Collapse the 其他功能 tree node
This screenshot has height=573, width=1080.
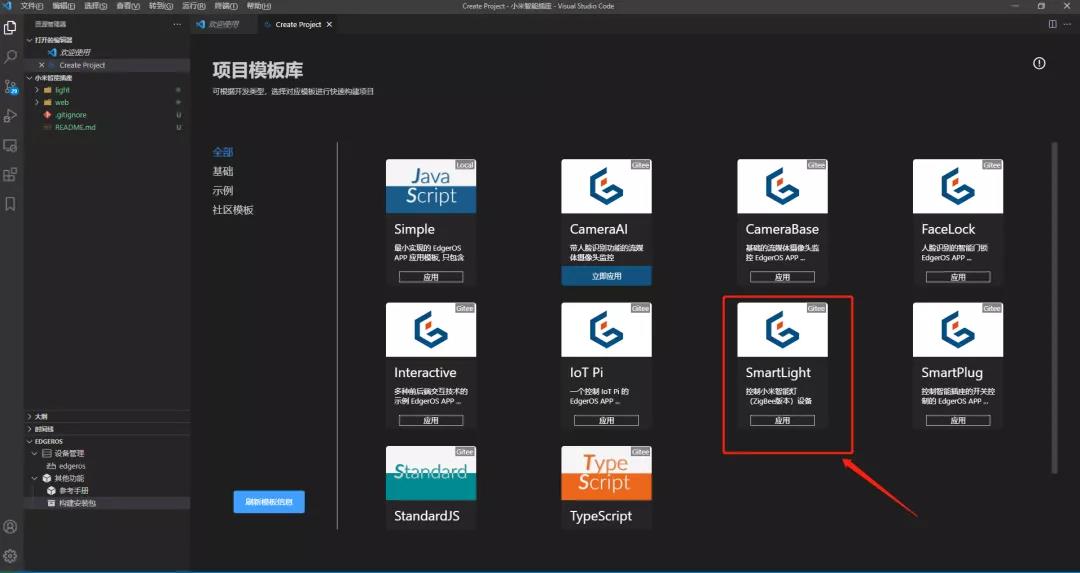pos(34,478)
